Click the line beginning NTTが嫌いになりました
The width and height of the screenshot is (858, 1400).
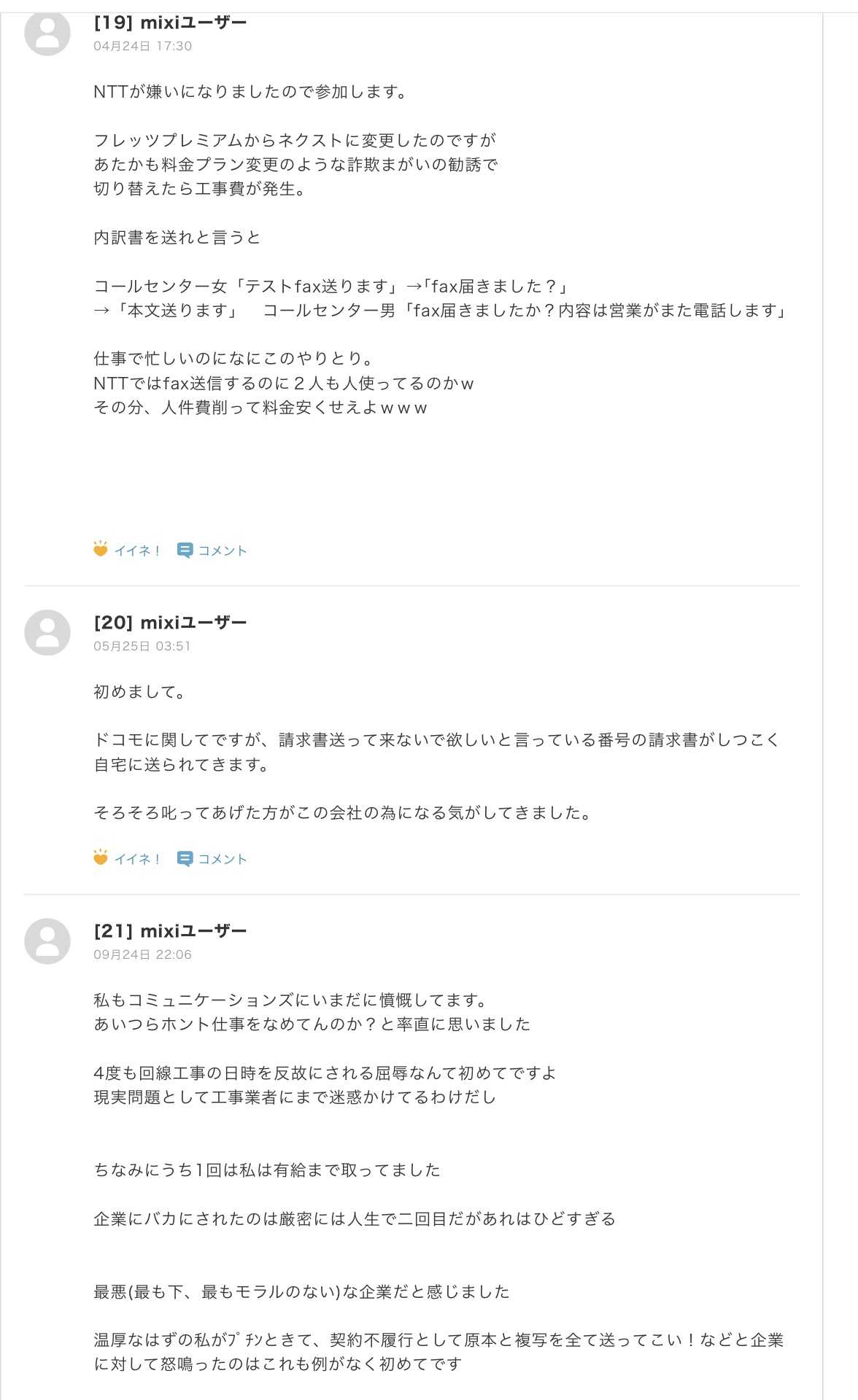click(250, 92)
